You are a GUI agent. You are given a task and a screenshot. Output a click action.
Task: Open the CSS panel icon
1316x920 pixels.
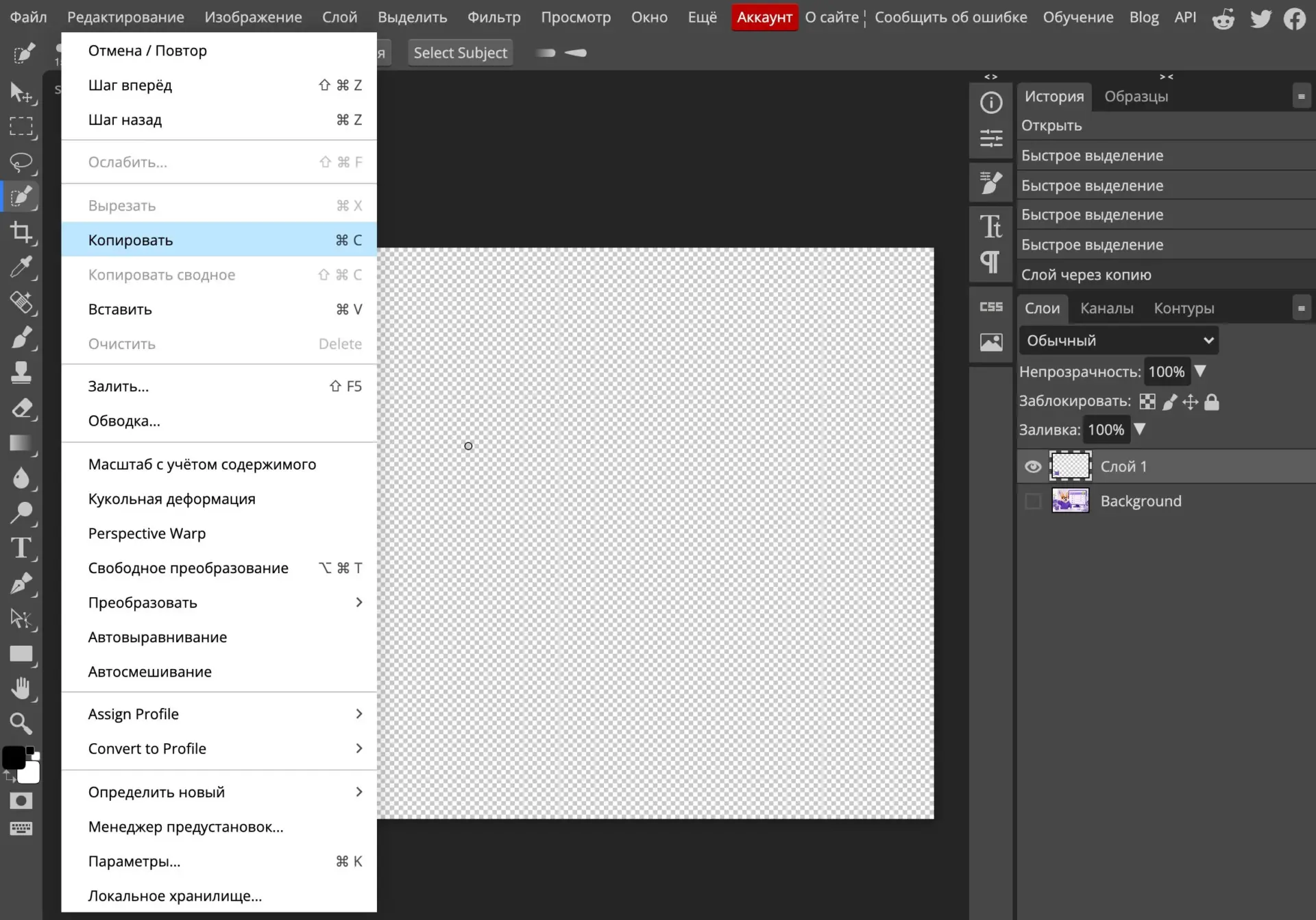click(991, 306)
